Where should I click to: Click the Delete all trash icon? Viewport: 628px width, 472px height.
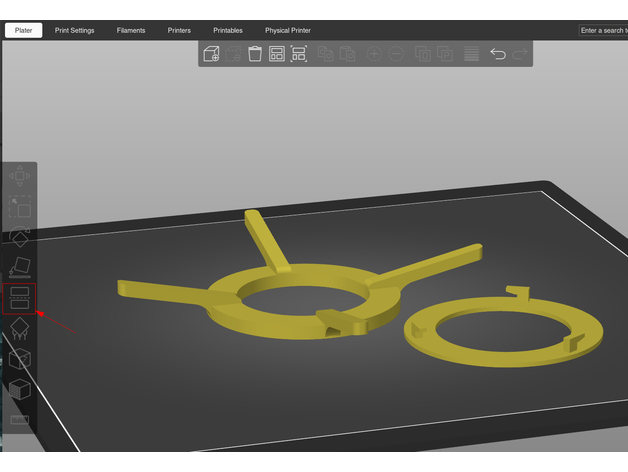[x=255, y=54]
